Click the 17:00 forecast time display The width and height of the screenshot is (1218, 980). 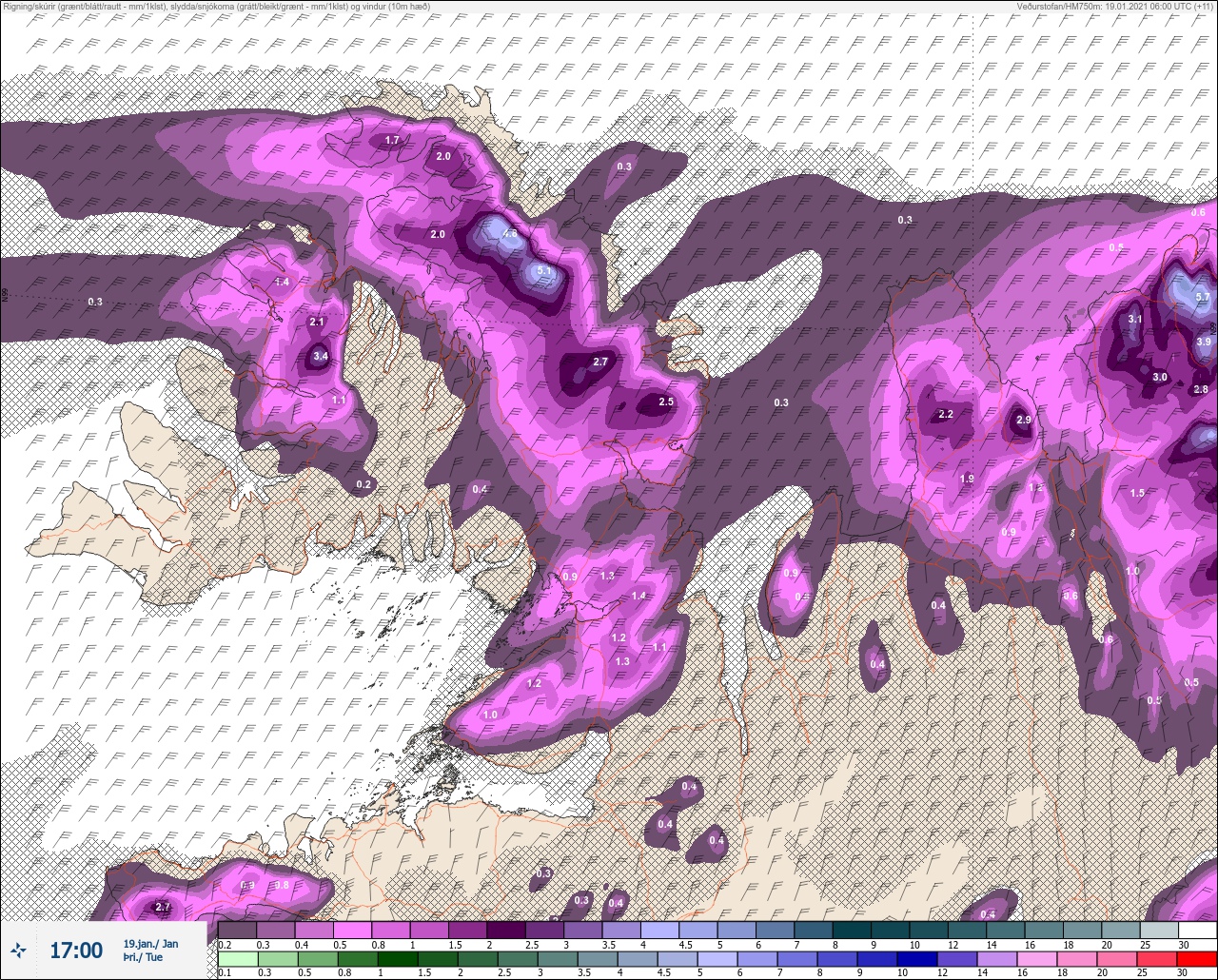(76, 950)
